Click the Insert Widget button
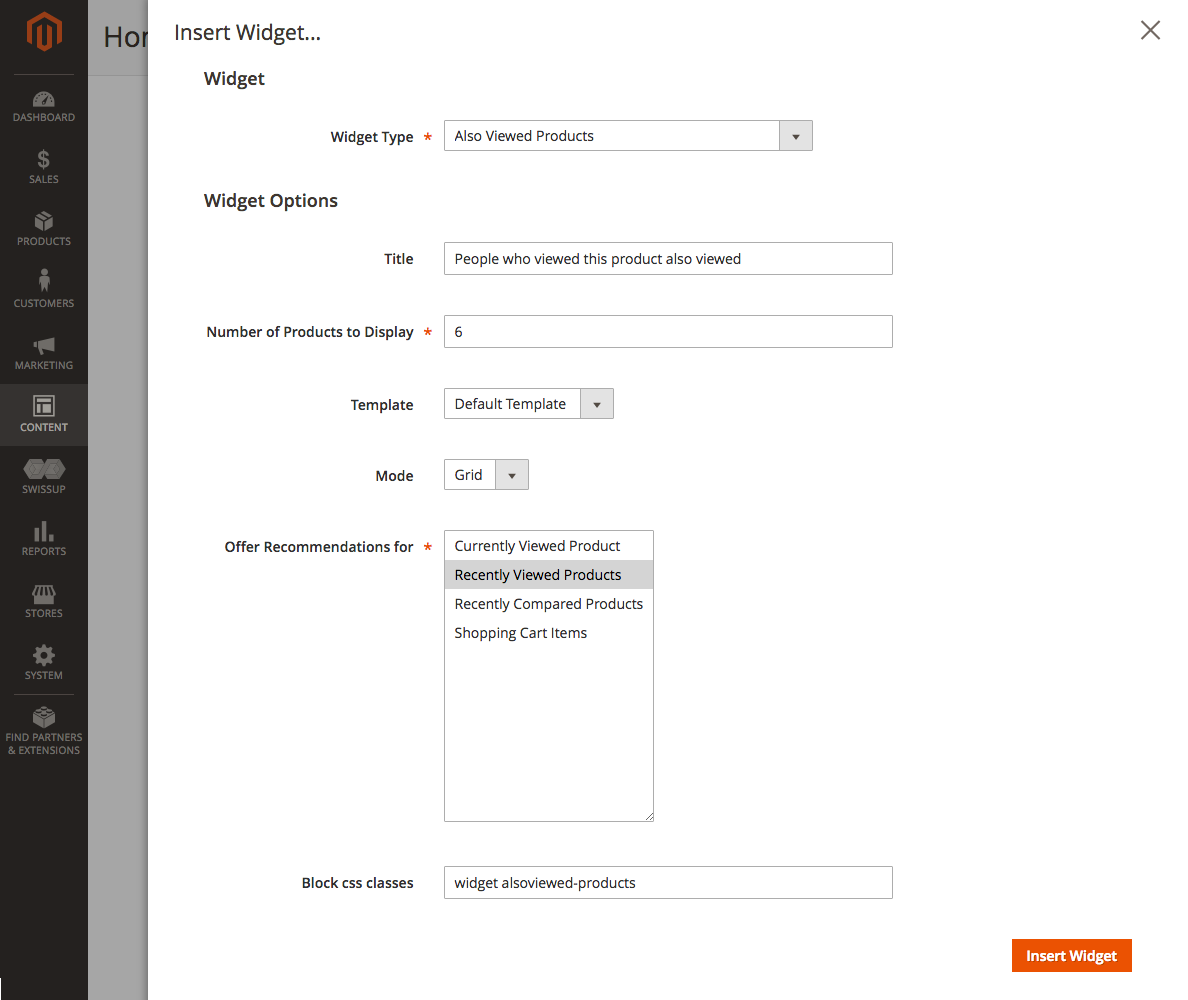Image resolution: width=1188 pixels, height=1000 pixels. (x=1071, y=956)
